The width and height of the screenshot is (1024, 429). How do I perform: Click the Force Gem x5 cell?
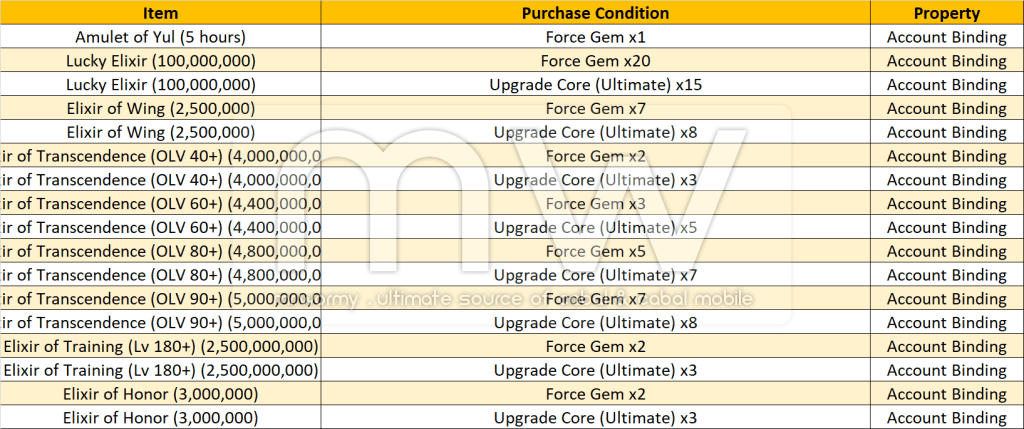595,251
